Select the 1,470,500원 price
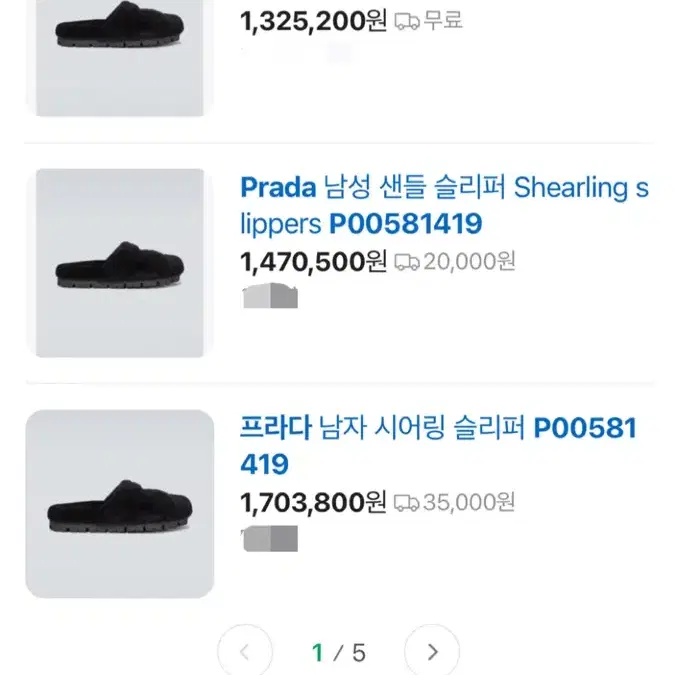675x675 pixels. [x=313, y=262]
